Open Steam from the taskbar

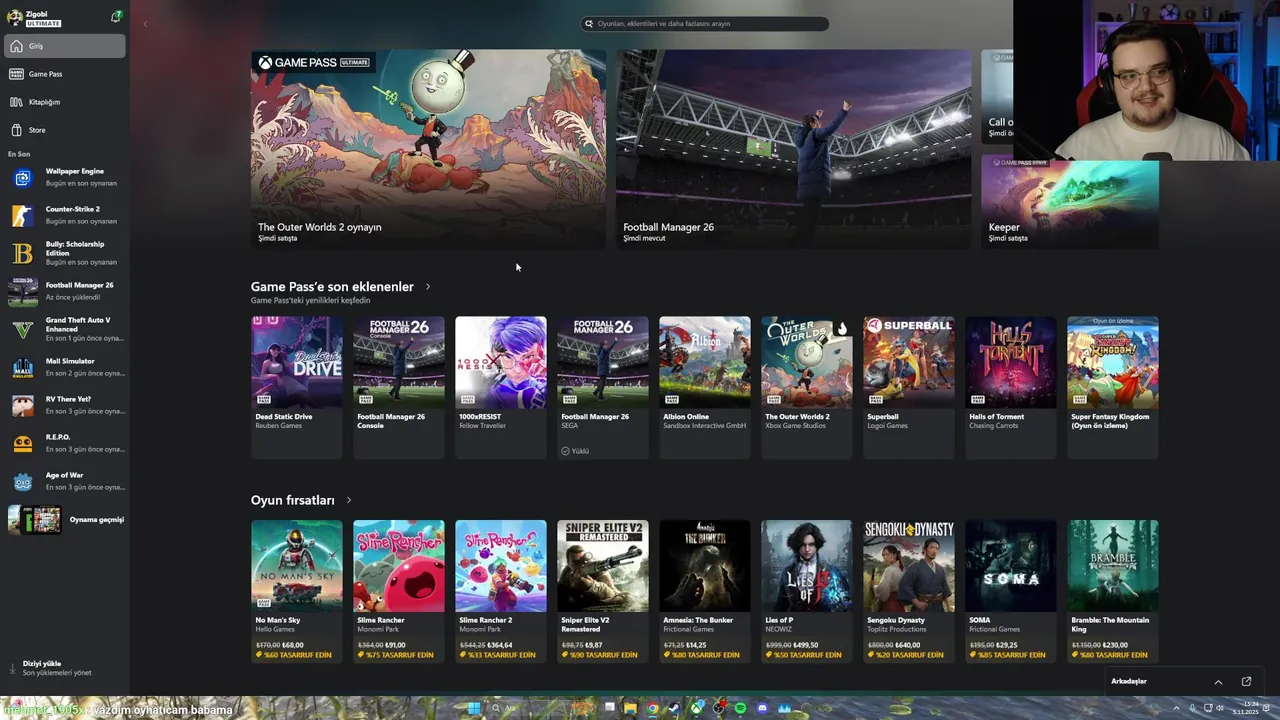[674, 709]
